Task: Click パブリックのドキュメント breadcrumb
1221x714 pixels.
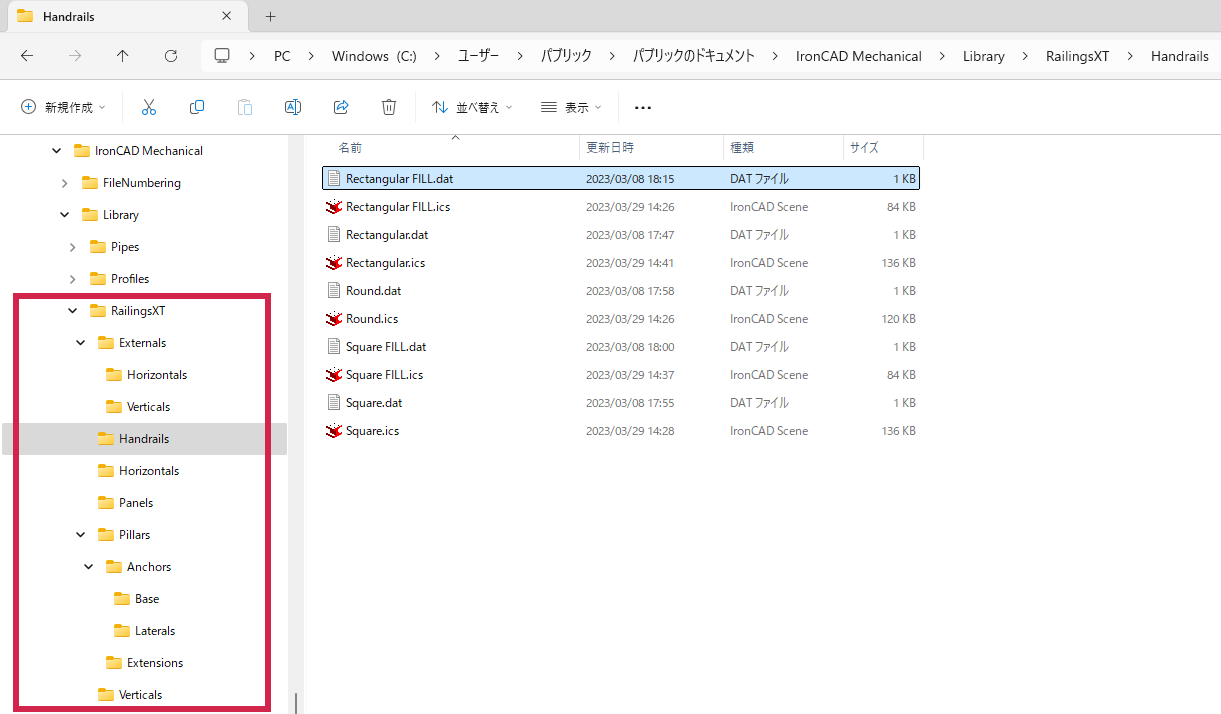Action: [x=694, y=56]
